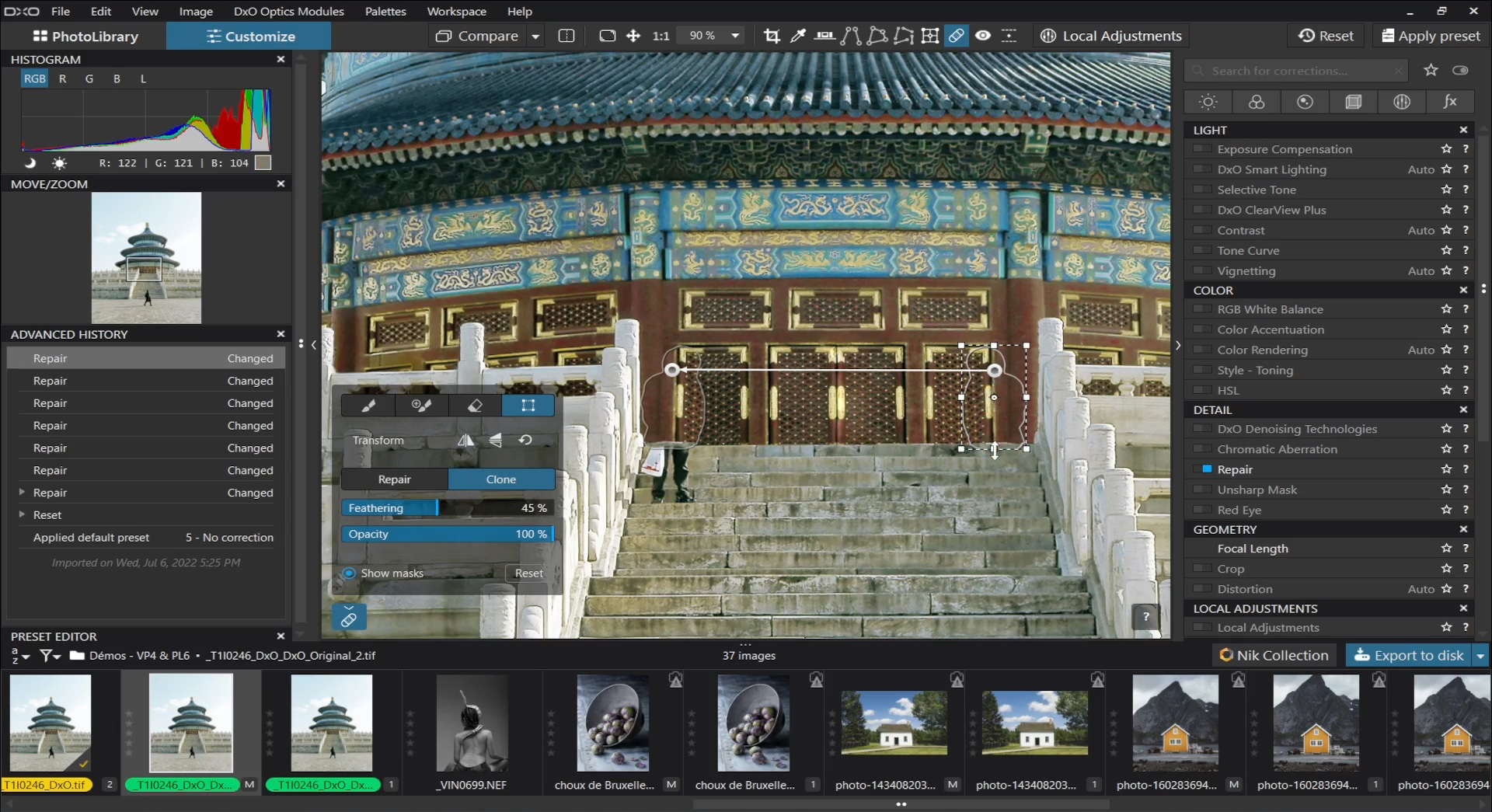
Task: Expand the first Repair history group arrow
Action: click(x=22, y=492)
